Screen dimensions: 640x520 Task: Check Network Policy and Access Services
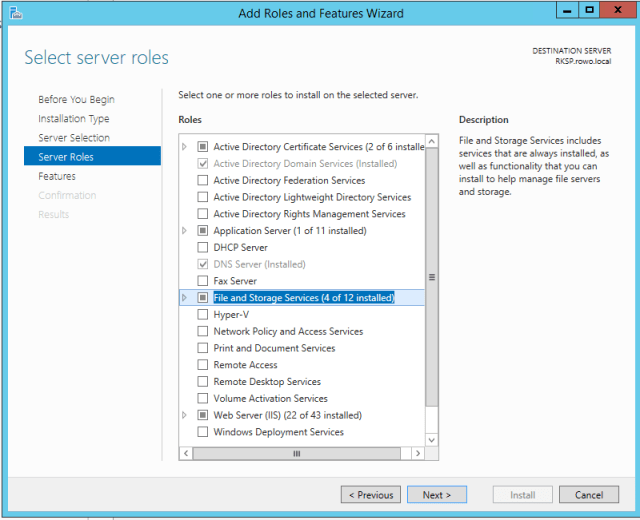pyautogui.click(x=202, y=331)
